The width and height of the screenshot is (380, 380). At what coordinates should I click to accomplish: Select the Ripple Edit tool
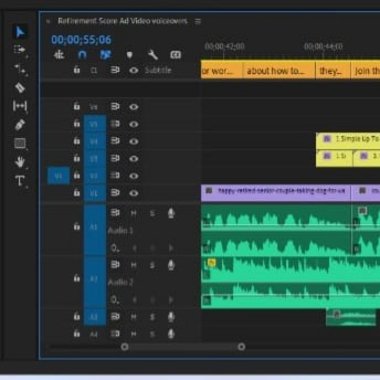click(20, 69)
